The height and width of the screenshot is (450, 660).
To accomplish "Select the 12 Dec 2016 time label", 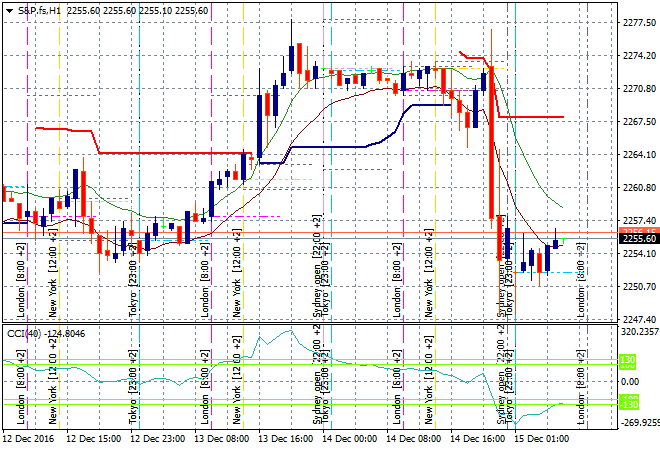I will [x=31, y=438].
